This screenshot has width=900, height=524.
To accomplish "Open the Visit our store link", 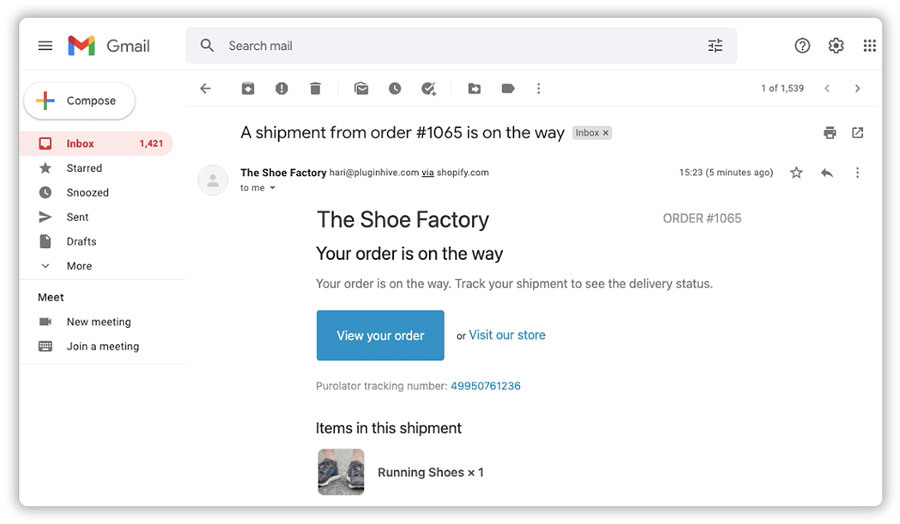I will tap(507, 335).
